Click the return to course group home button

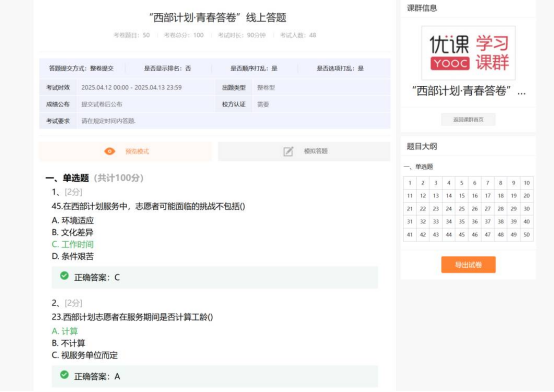468,119
